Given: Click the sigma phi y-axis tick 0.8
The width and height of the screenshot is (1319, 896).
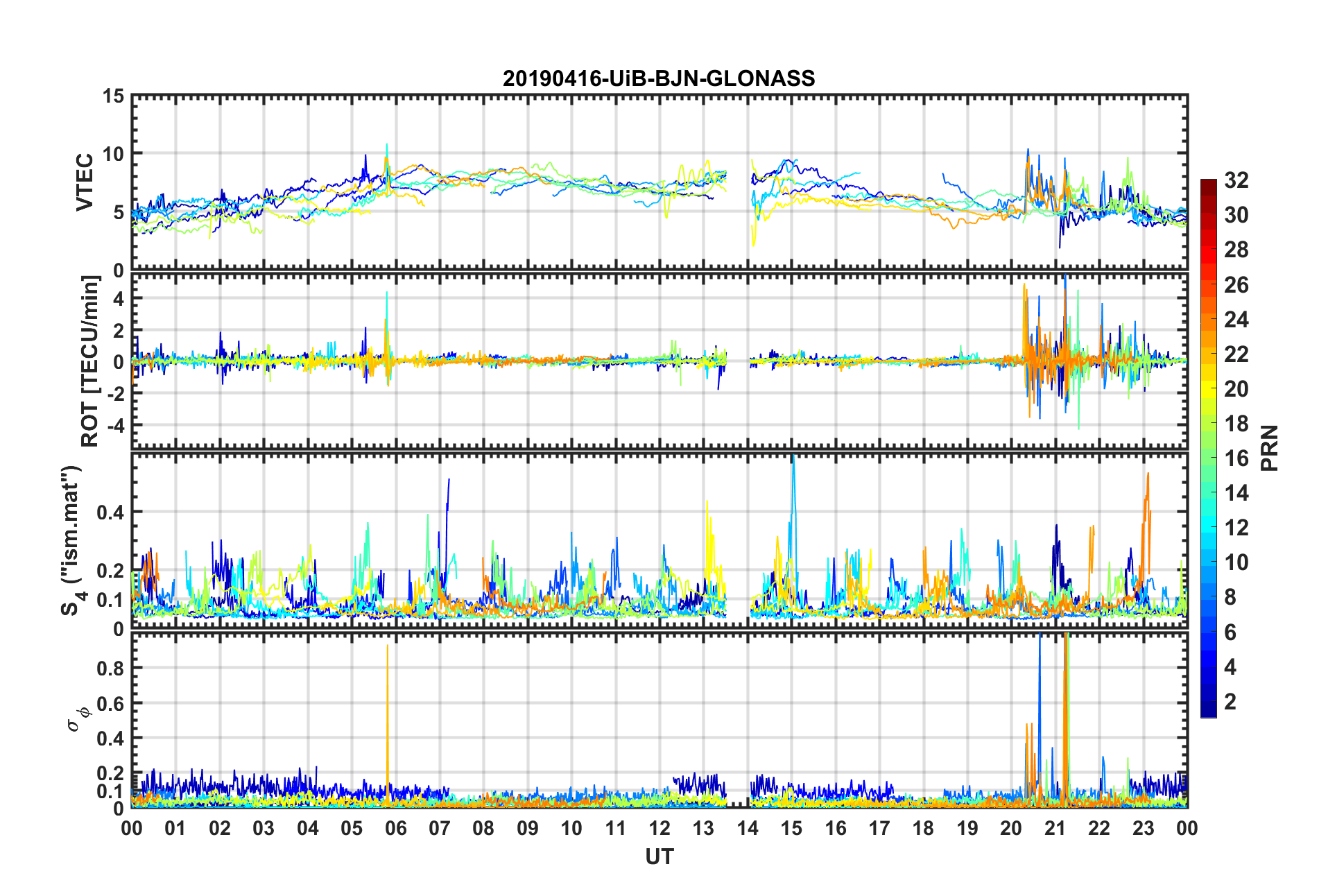Looking at the screenshot, I should (111, 669).
